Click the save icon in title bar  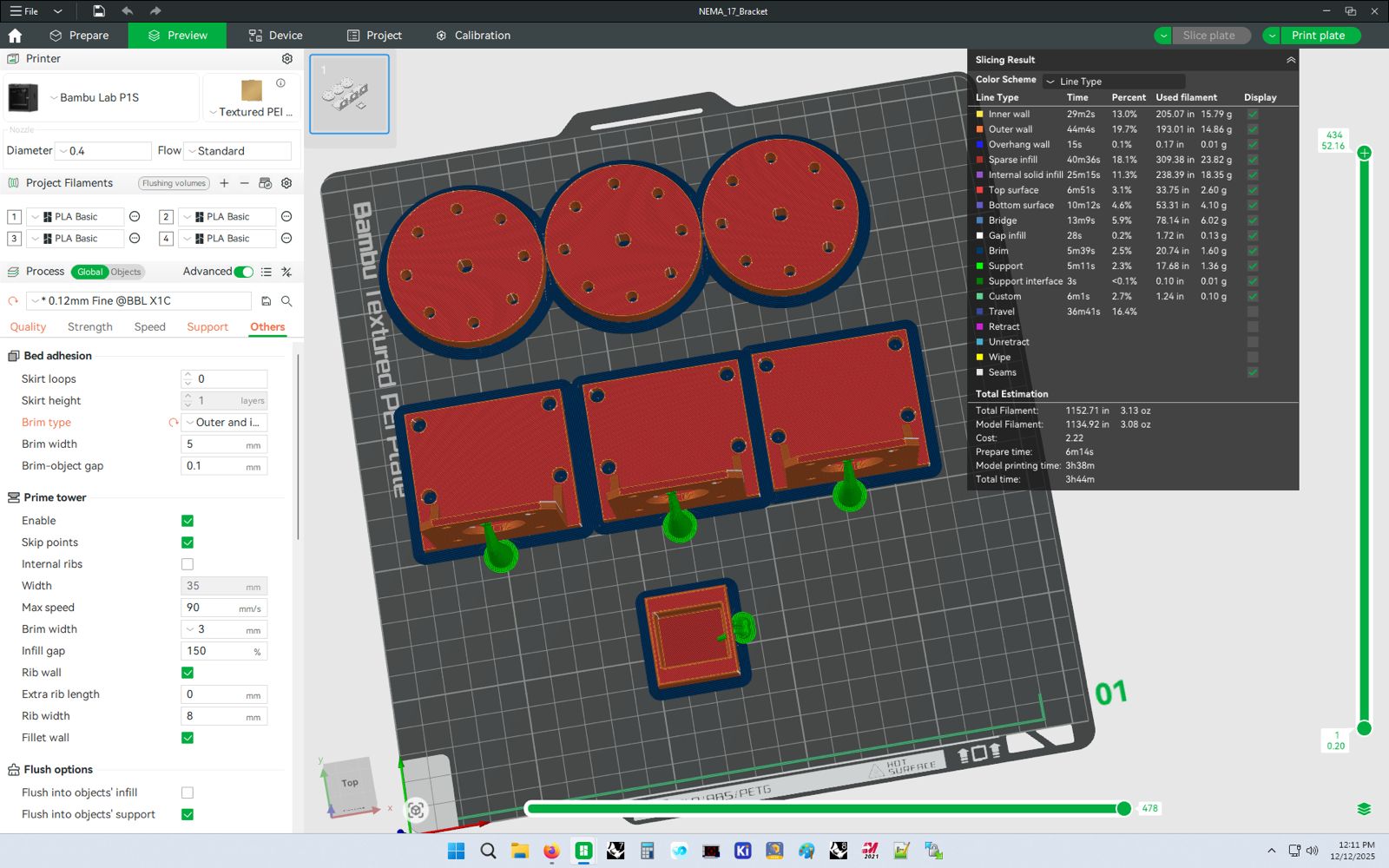99,11
